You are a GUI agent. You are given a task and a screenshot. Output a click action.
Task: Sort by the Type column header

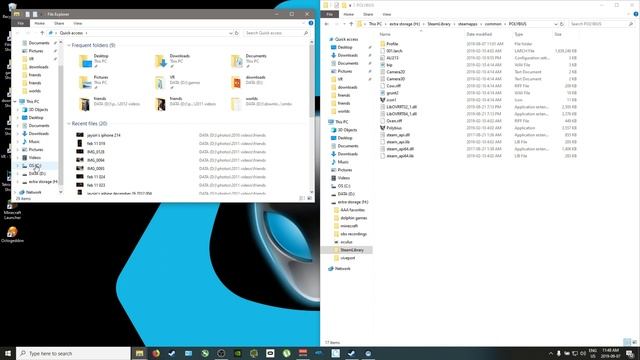(x=519, y=34)
